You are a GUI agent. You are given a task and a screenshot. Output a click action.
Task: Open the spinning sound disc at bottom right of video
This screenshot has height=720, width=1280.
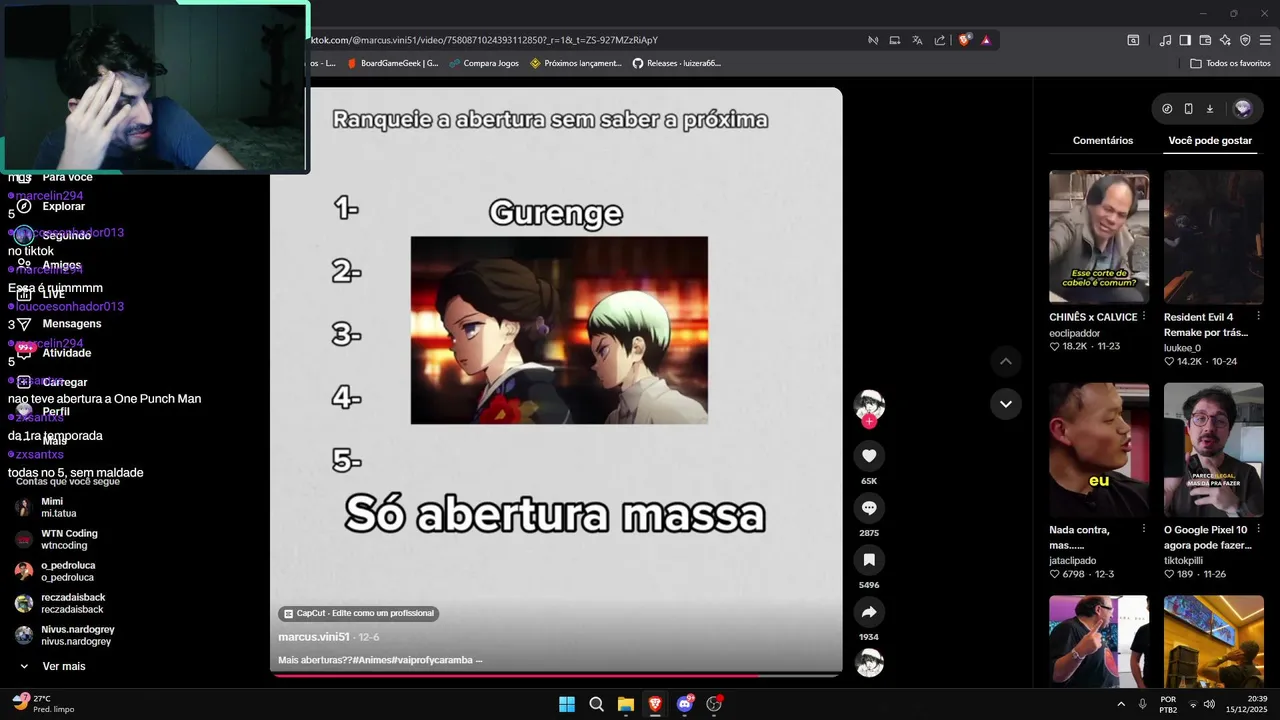(869, 663)
